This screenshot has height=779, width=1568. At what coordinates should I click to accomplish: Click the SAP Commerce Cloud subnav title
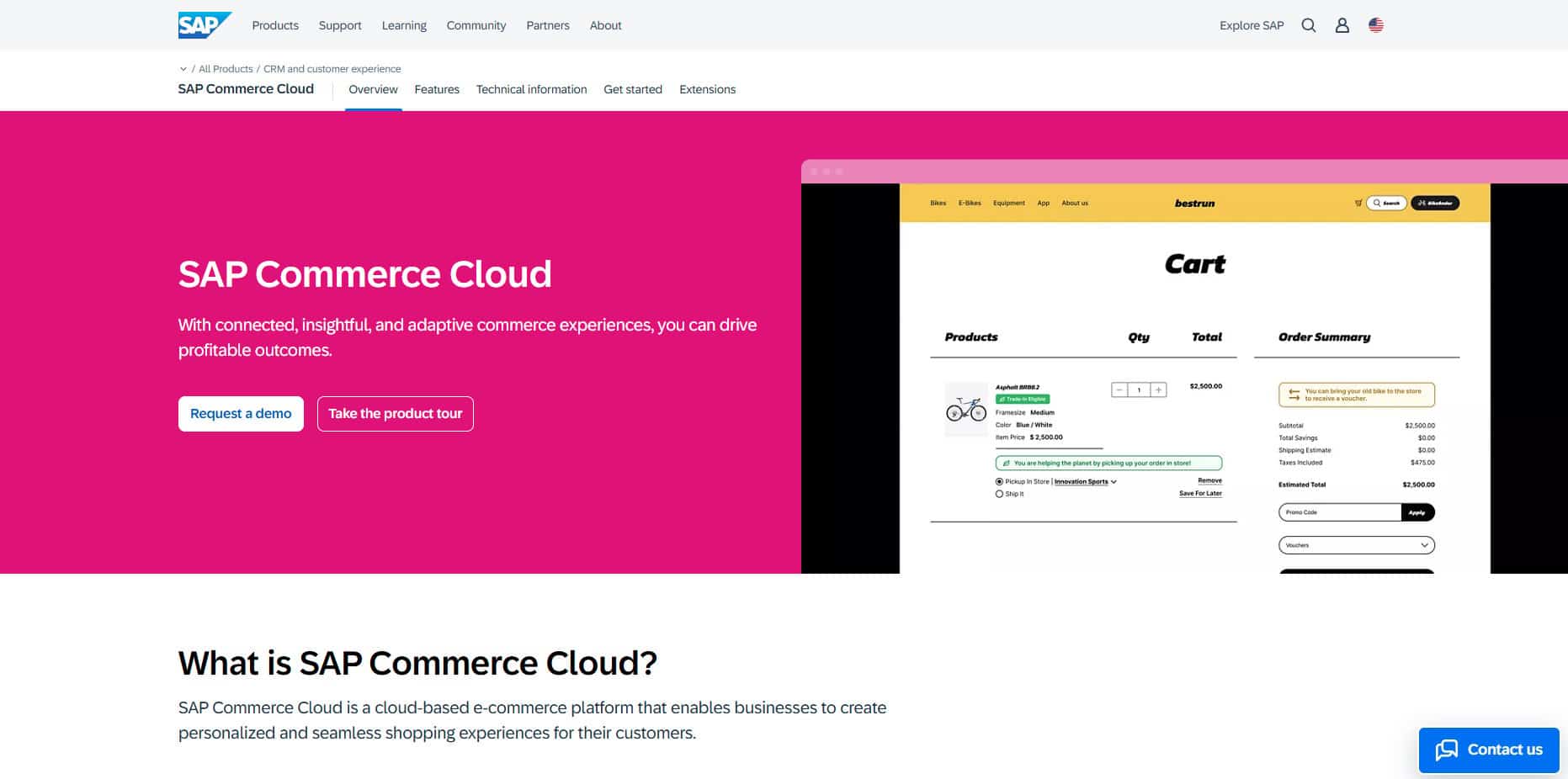(x=246, y=89)
